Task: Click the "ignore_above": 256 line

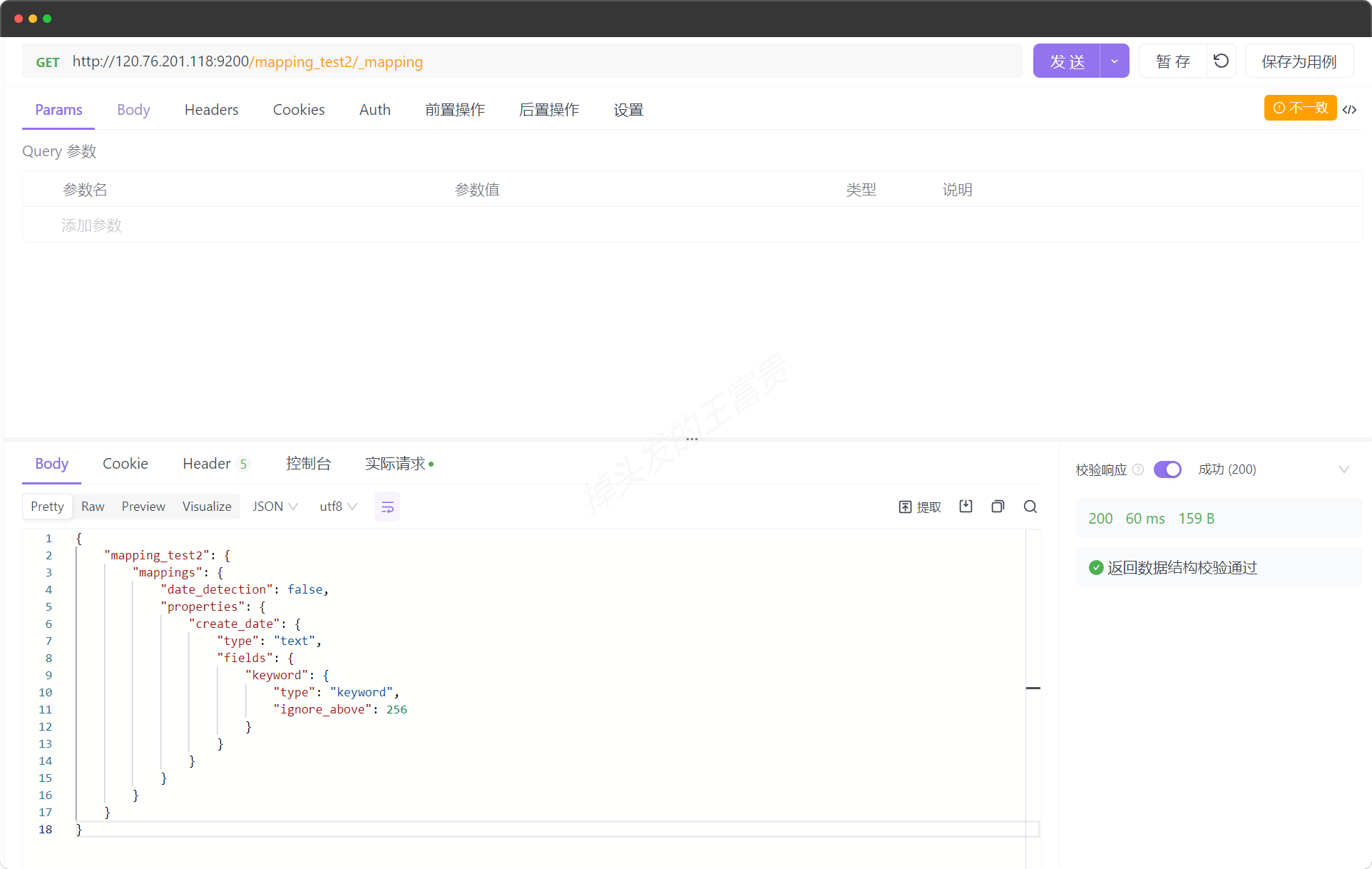Action: (x=340, y=709)
